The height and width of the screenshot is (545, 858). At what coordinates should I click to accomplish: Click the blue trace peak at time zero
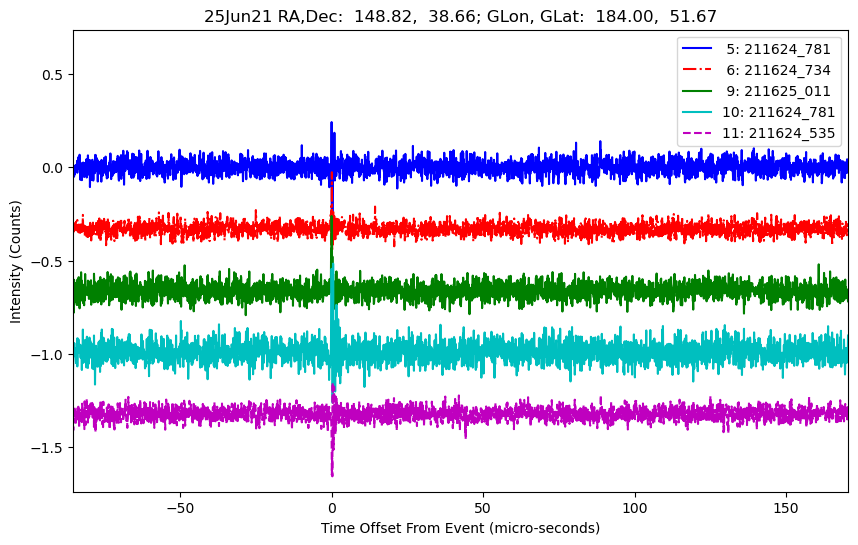coord(332,125)
